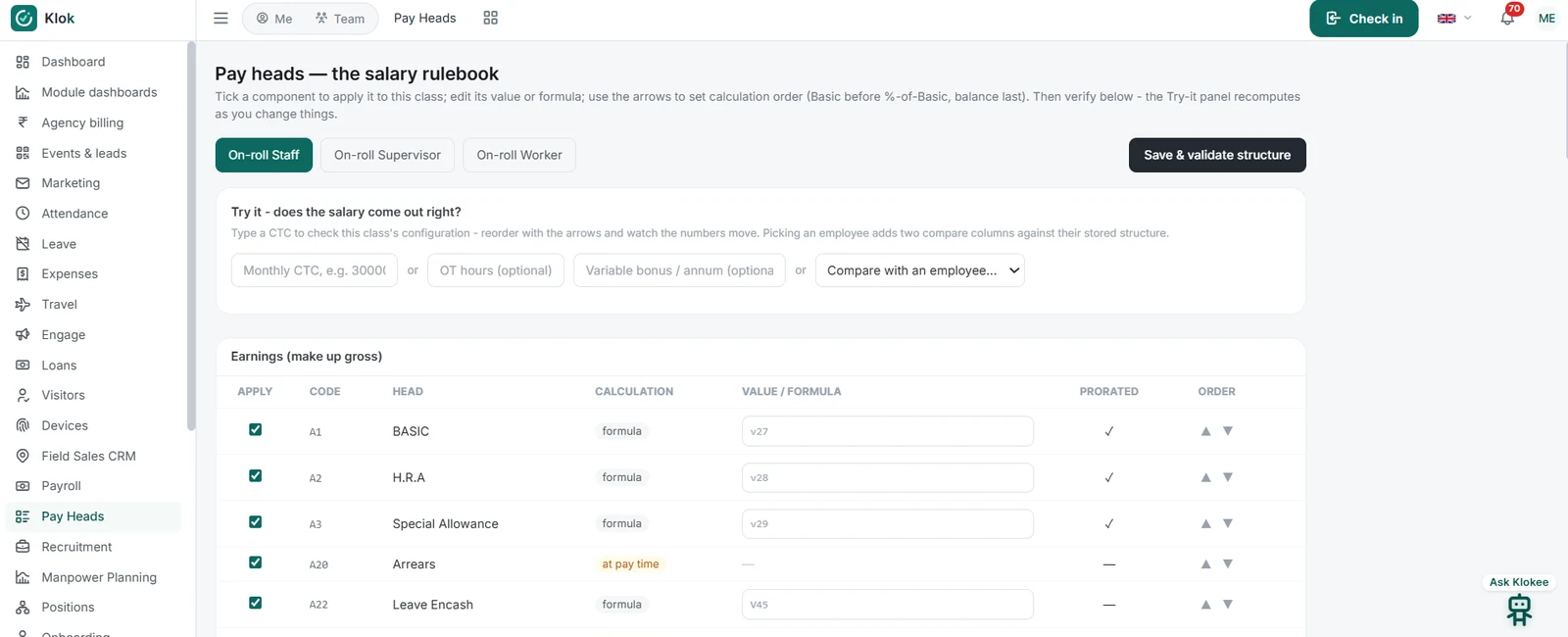The image size is (1568, 637).
Task: Uncheck the H.R.A apply checkbox
Action: 255,475
